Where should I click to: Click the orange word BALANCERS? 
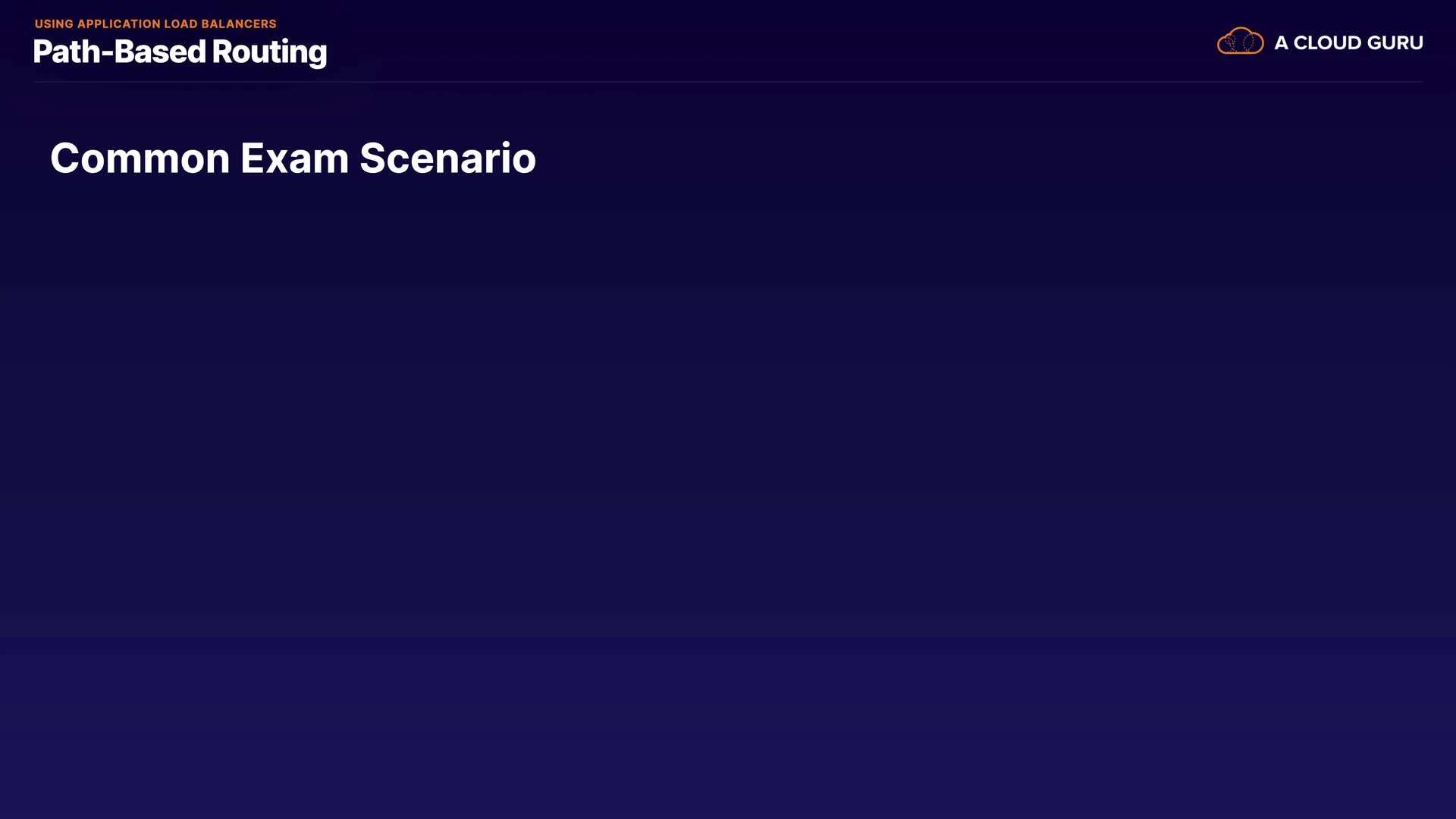pyautogui.click(x=239, y=24)
